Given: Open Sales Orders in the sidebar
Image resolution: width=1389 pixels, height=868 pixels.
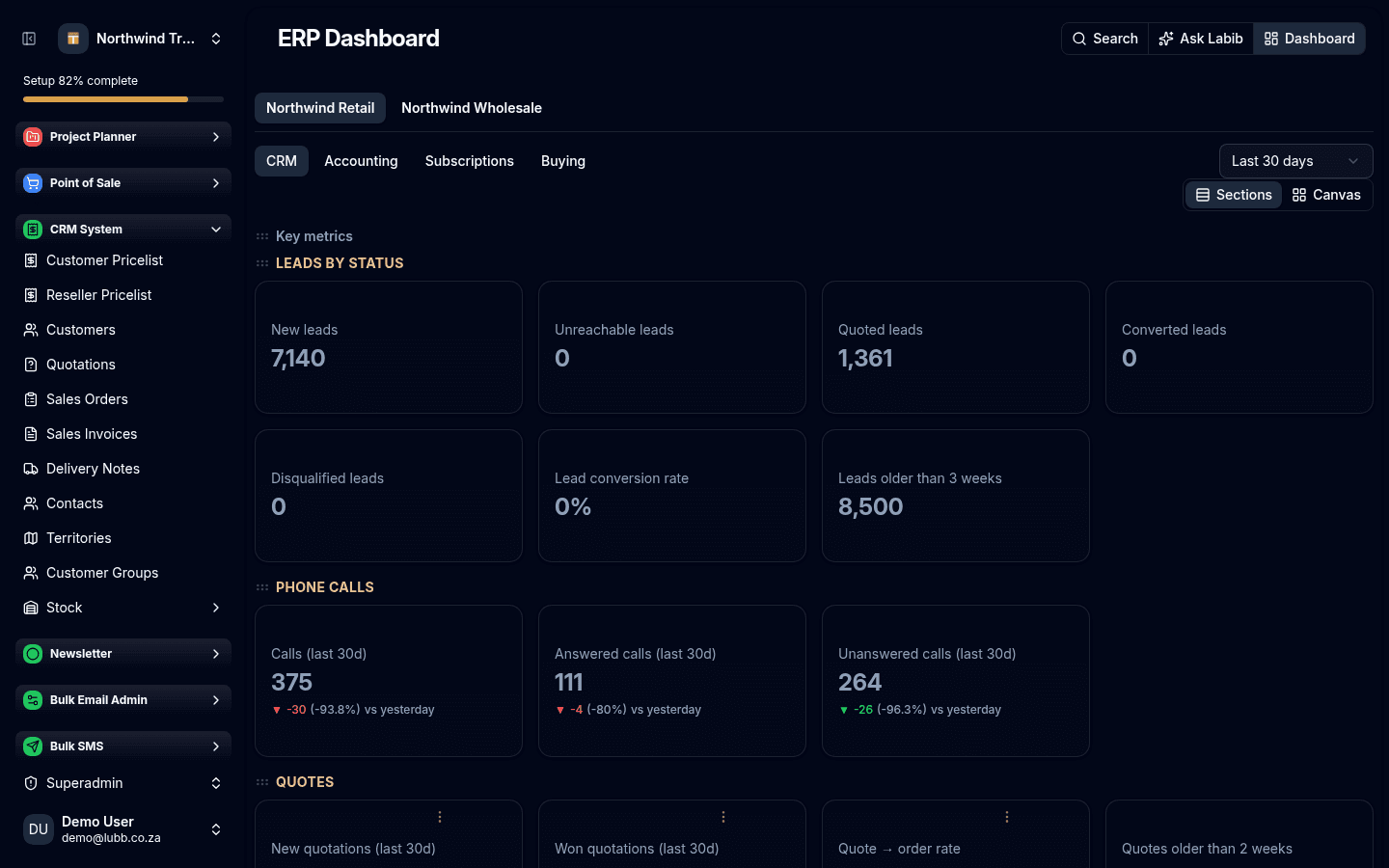Looking at the screenshot, I should click(x=123, y=399).
